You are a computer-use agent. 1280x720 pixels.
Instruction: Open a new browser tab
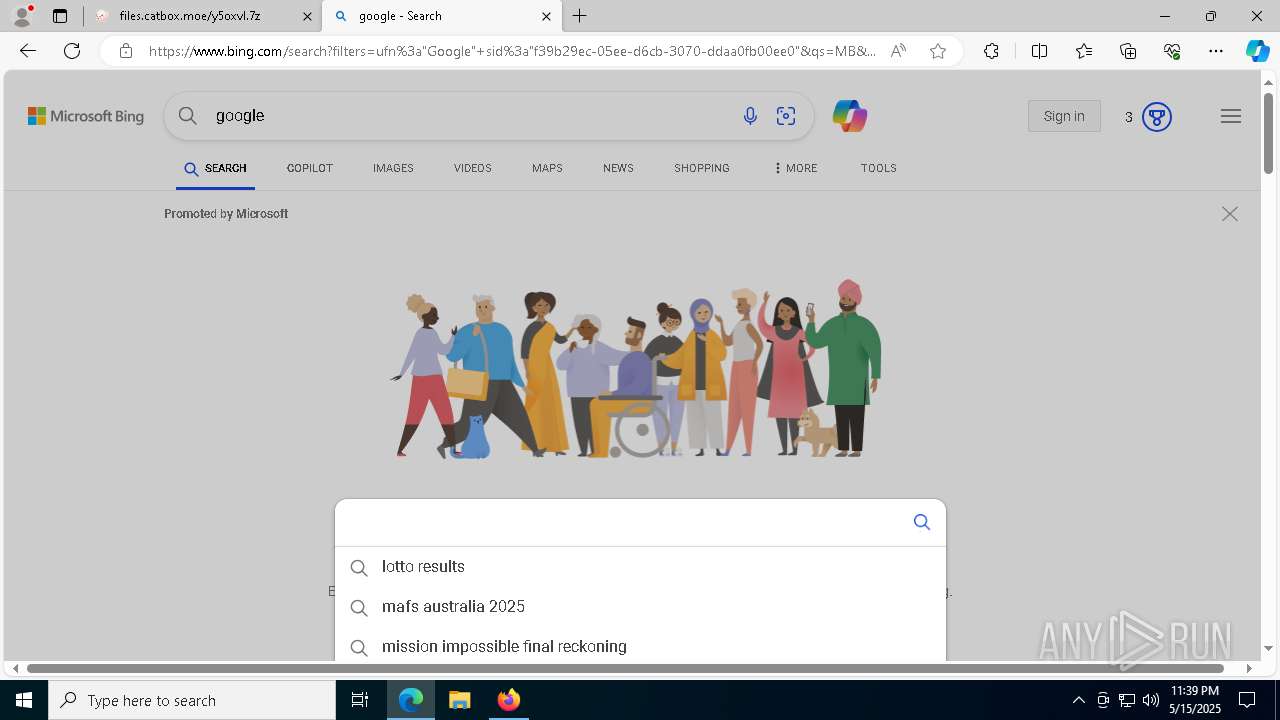580,16
